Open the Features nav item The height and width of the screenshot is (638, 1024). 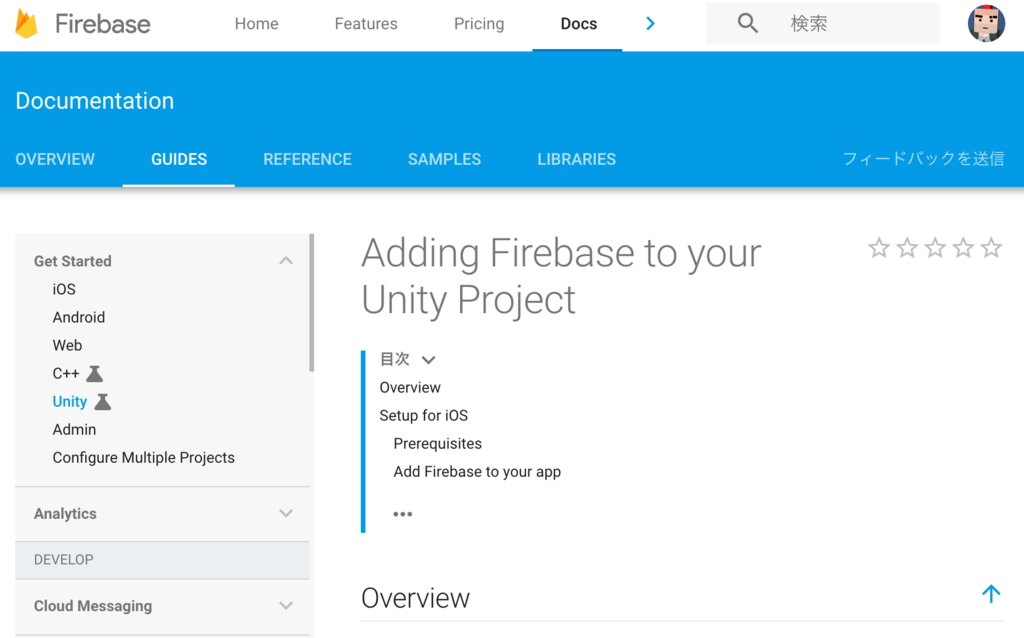coord(366,24)
